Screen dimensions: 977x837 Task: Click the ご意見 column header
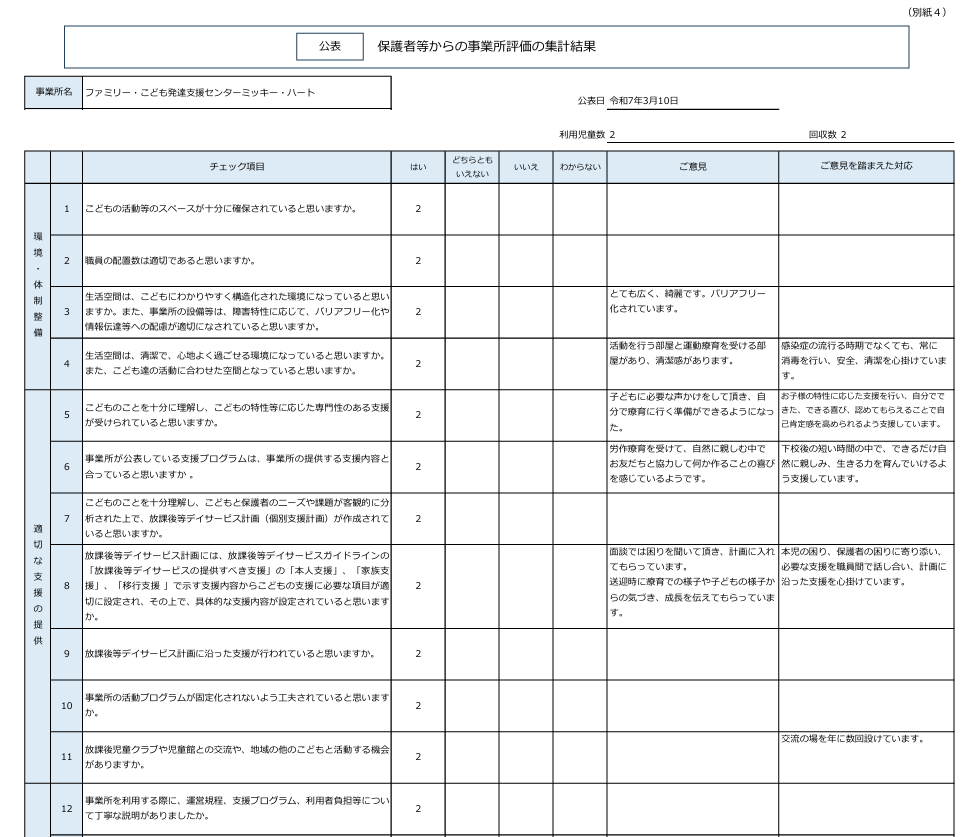pos(692,167)
